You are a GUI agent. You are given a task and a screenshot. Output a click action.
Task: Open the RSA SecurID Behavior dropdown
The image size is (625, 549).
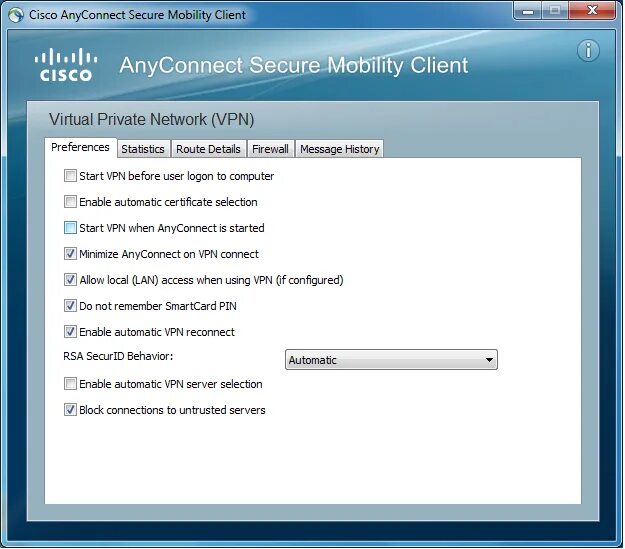coord(390,360)
